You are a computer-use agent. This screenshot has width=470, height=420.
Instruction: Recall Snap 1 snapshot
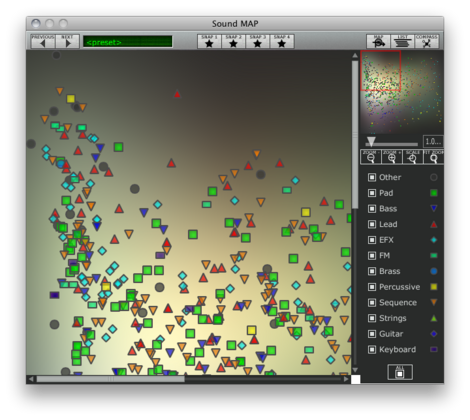[209, 41]
